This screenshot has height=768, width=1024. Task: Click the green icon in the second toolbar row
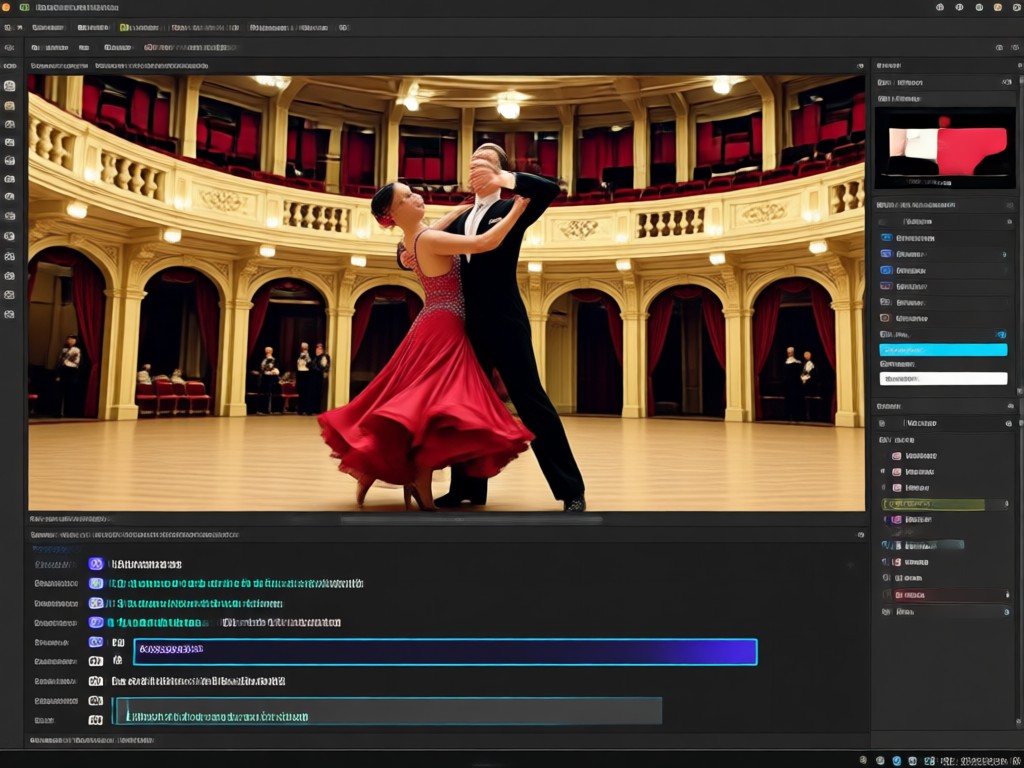[x=124, y=27]
